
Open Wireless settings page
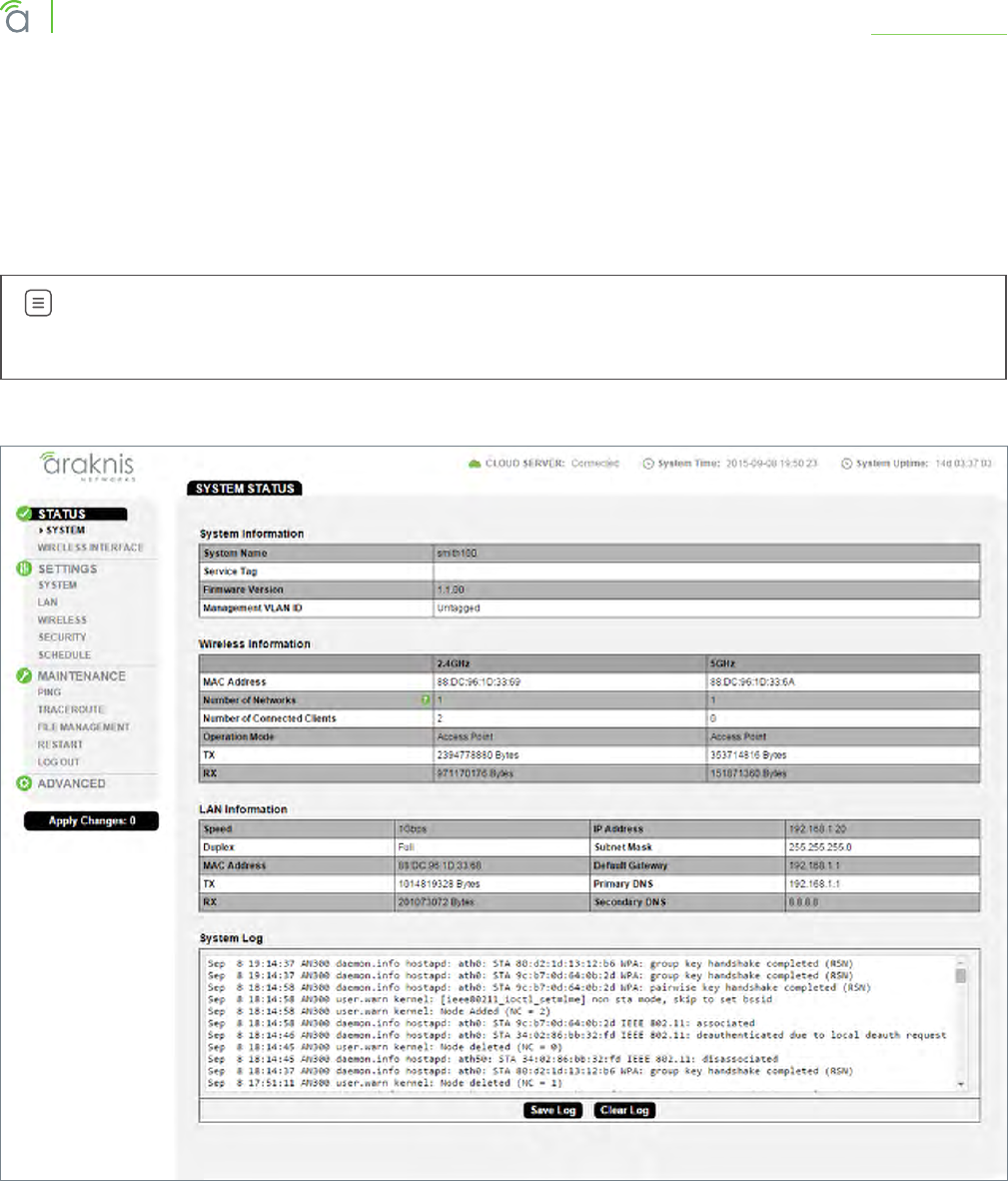[x=63, y=619]
